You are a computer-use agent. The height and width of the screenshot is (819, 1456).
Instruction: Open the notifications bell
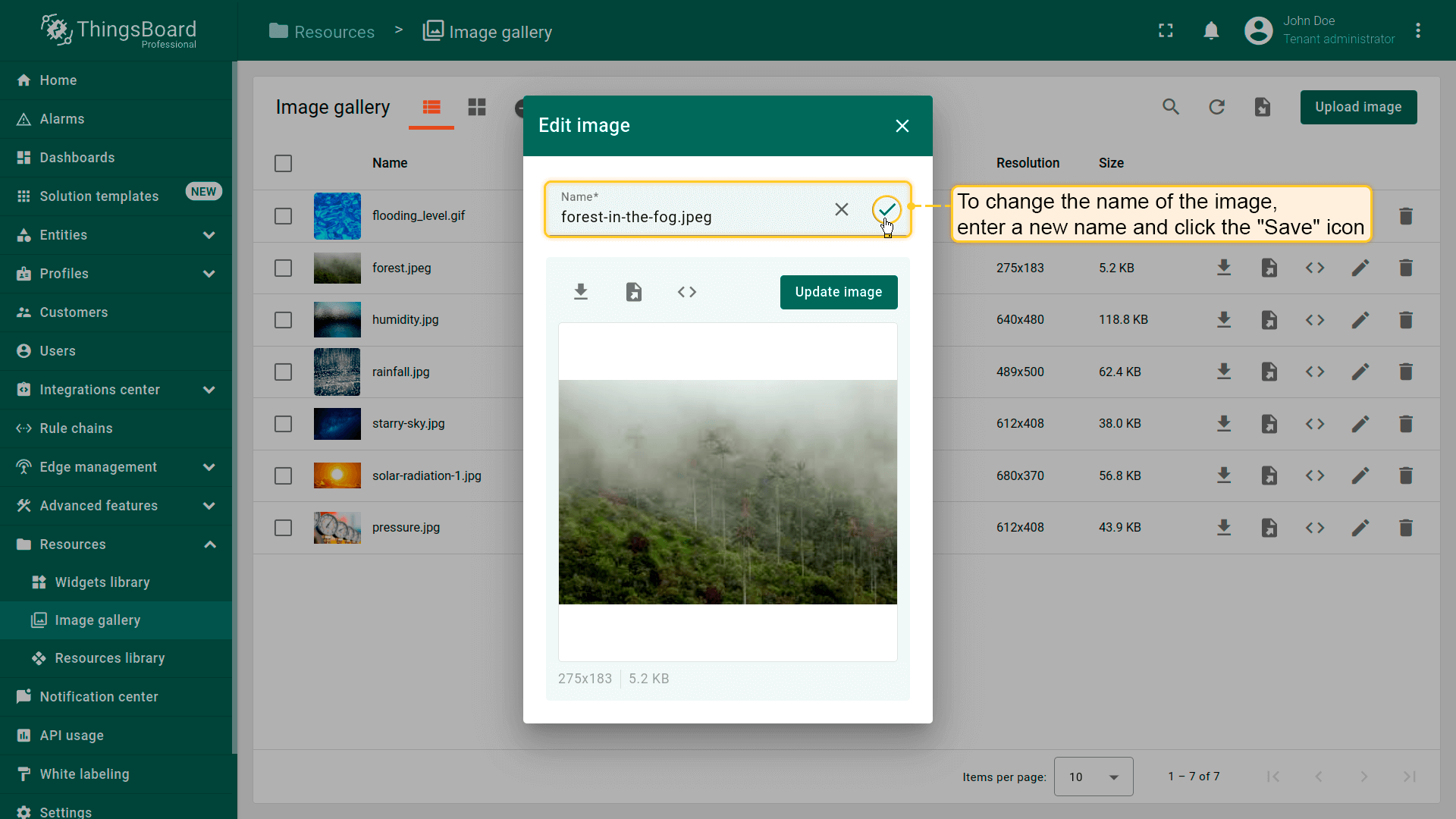click(1211, 31)
